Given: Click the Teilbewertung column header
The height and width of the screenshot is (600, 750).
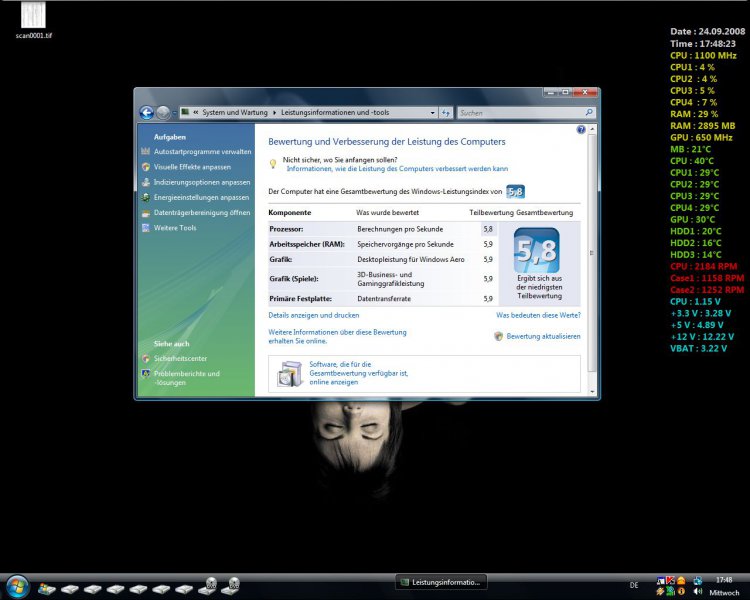Looking at the screenshot, I should pyautogui.click(x=491, y=212).
